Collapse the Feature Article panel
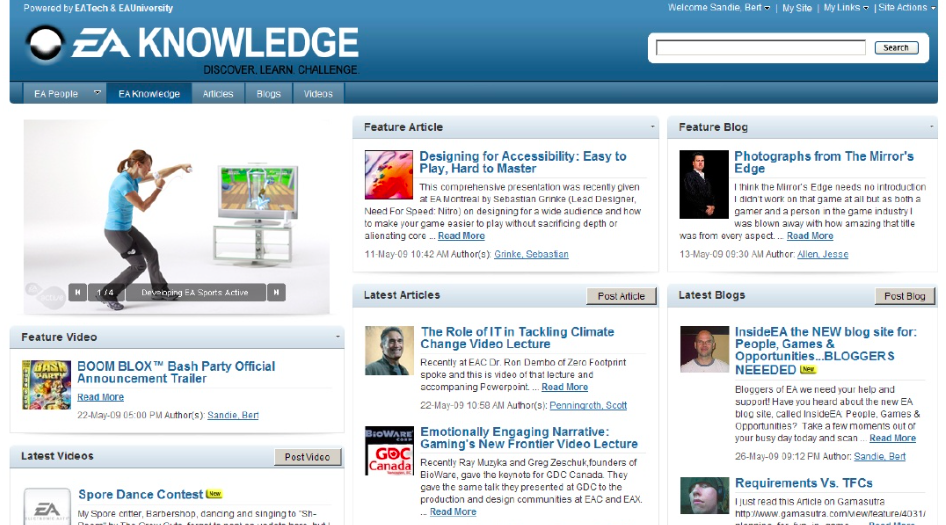This screenshot has height=525, width=946. pyautogui.click(x=652, y=127)
